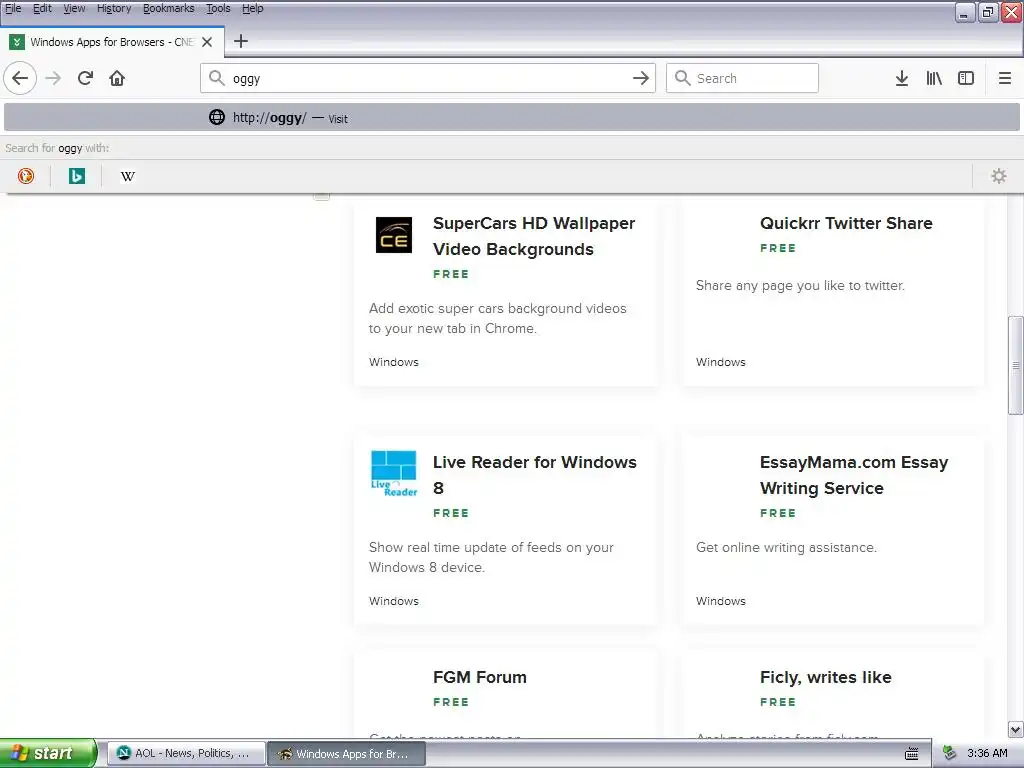
Task: Reload the current page
Action: click(x=85, y=78)
